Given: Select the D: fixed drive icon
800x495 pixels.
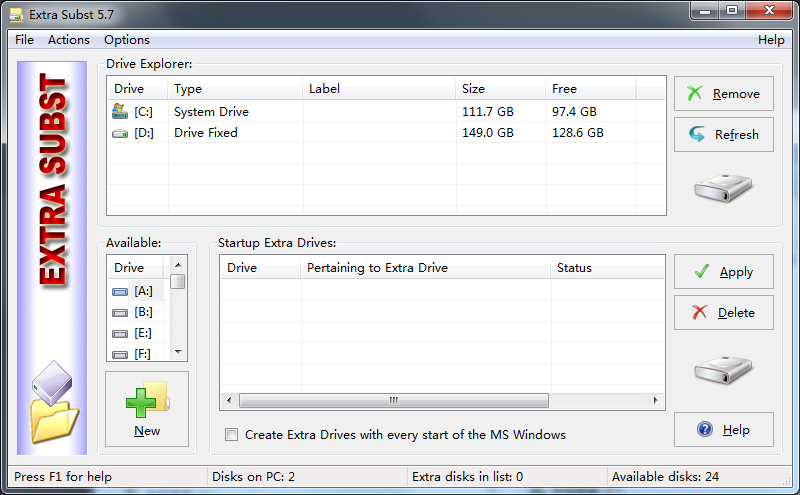Looking at the screenshot, I should pyautogui.click(x=120, y=133).
